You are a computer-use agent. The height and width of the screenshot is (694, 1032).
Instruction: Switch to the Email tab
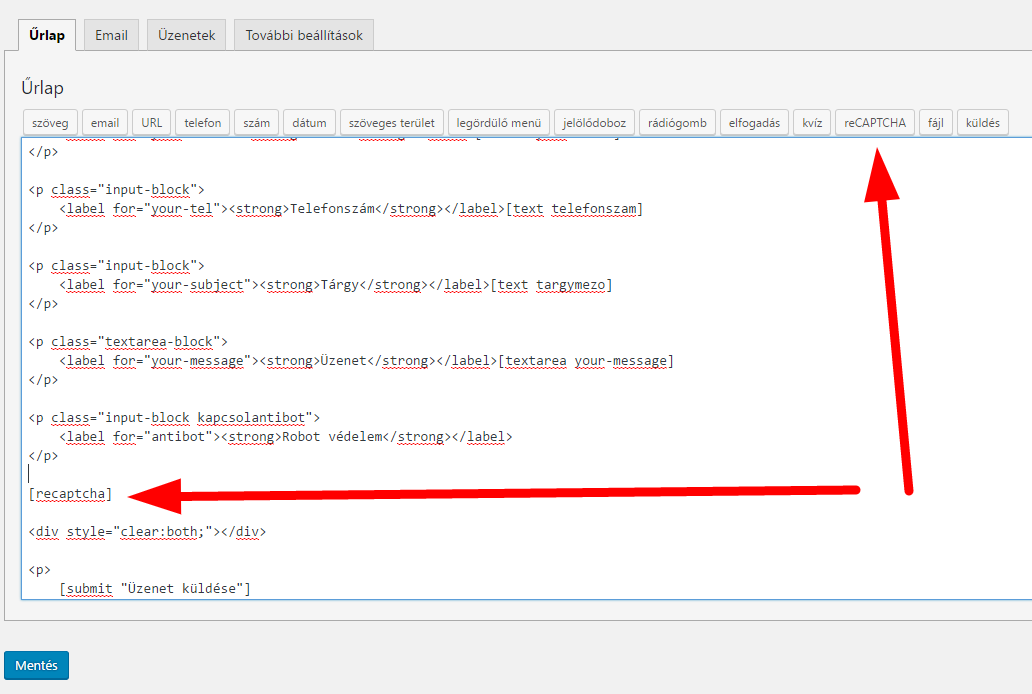[x=110, y=34]
